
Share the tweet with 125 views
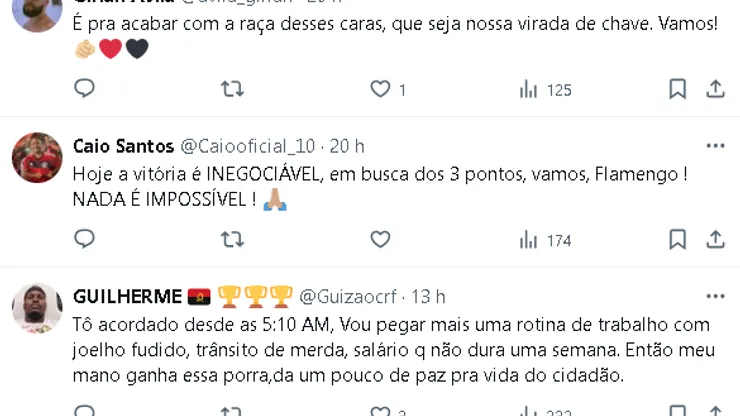715,89
